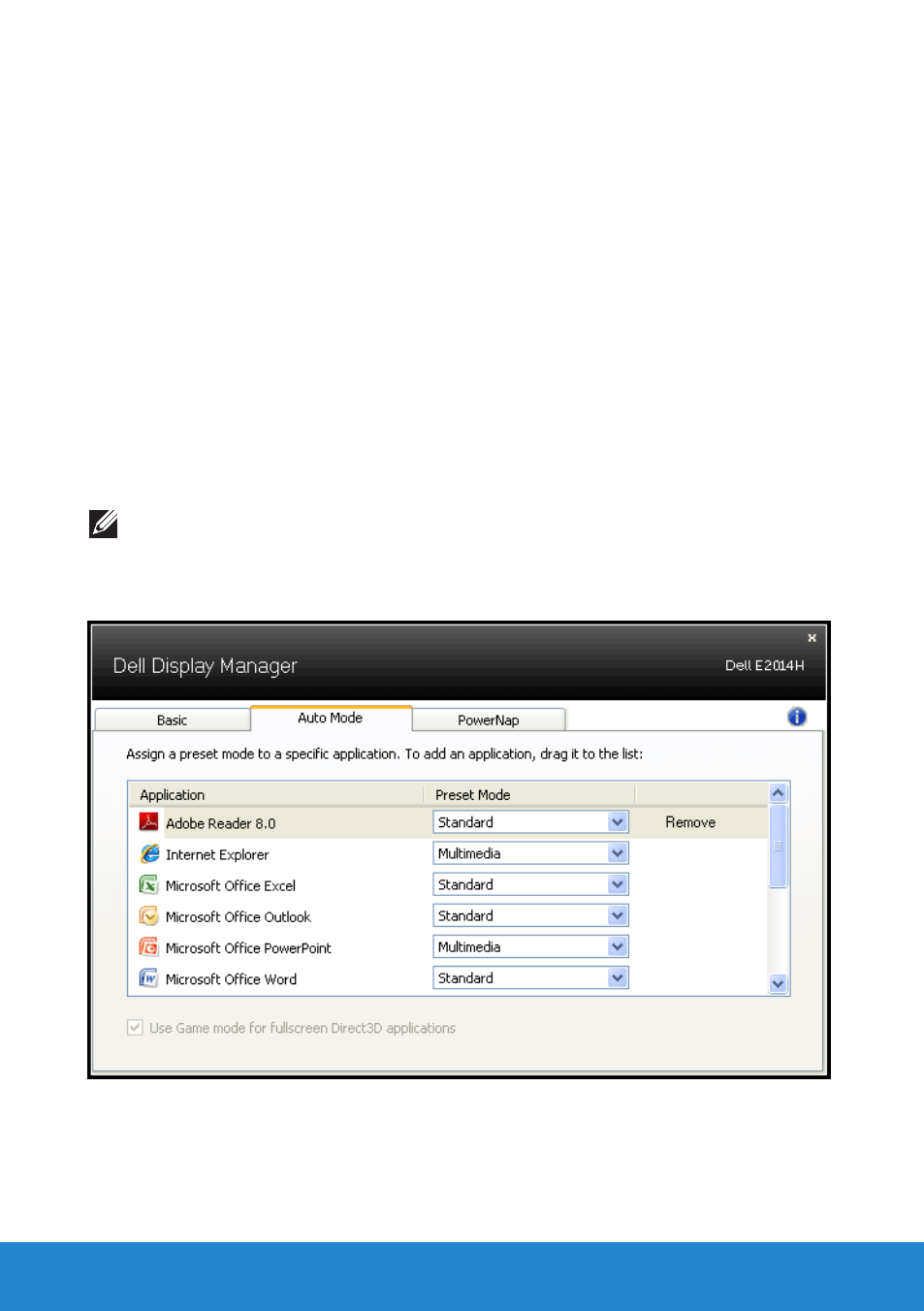Select the Microsoft Office Excel row text
Viewport: 924px width, 1311px height.
coord(231,885)
